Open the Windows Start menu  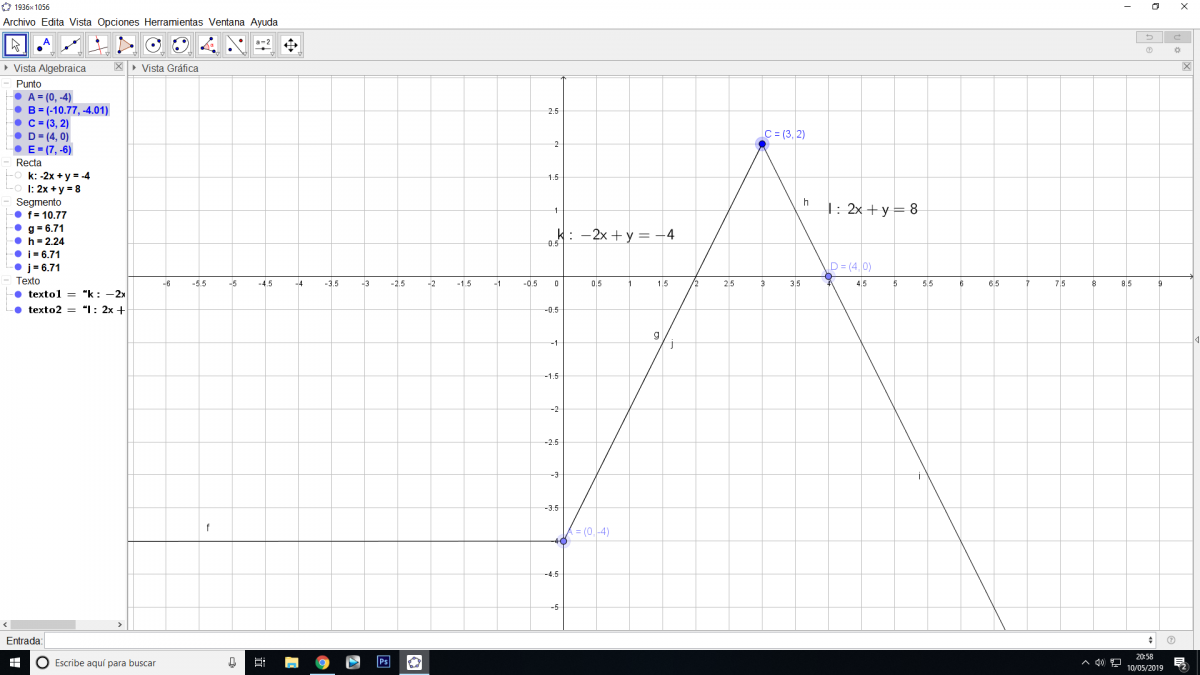coord(14,662)
